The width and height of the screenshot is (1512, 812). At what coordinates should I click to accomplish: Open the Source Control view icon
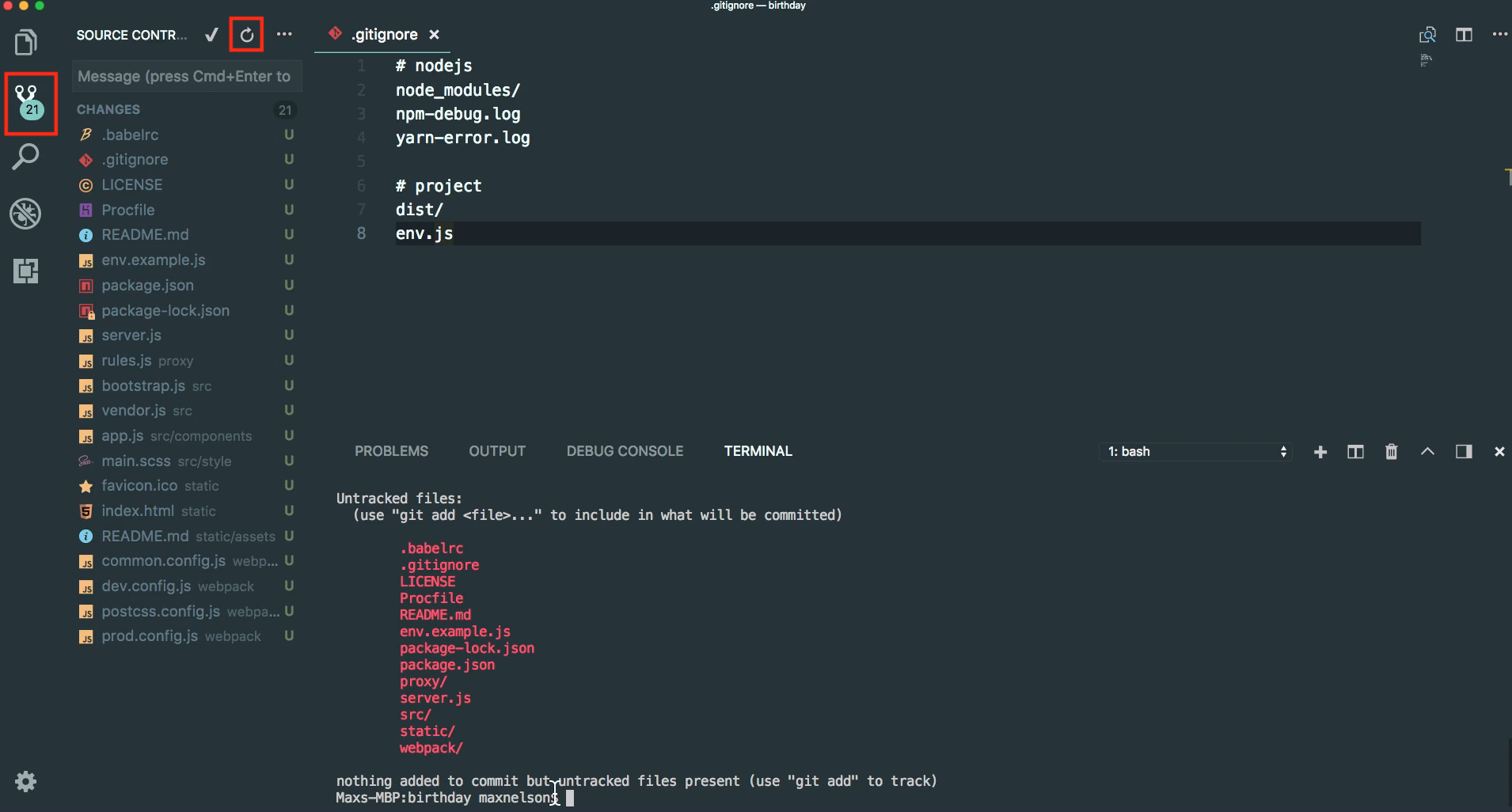coord(30,103)
